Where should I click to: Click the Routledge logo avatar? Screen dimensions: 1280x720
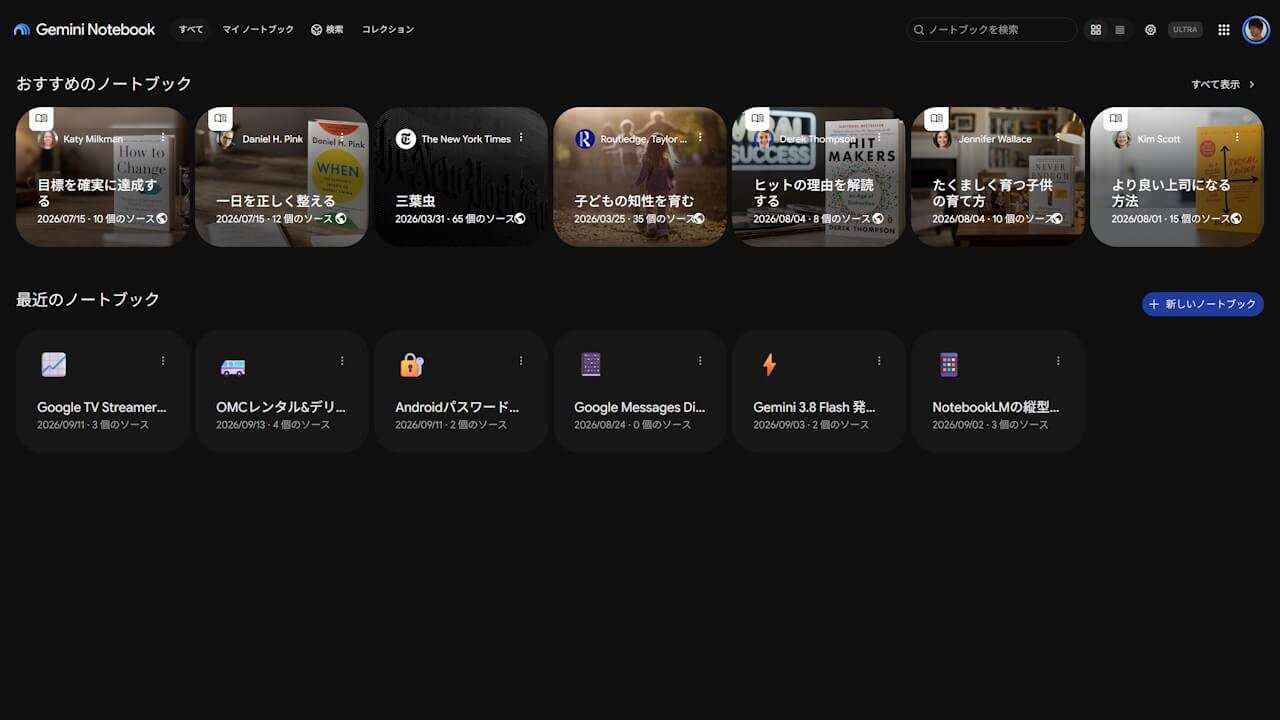tap(585, 139)
